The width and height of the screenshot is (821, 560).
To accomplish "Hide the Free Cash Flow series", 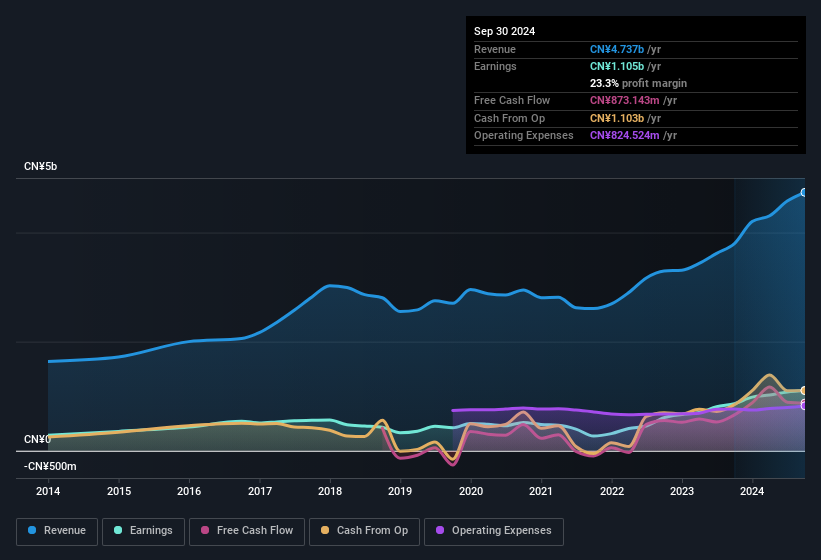I will point(247,530).
